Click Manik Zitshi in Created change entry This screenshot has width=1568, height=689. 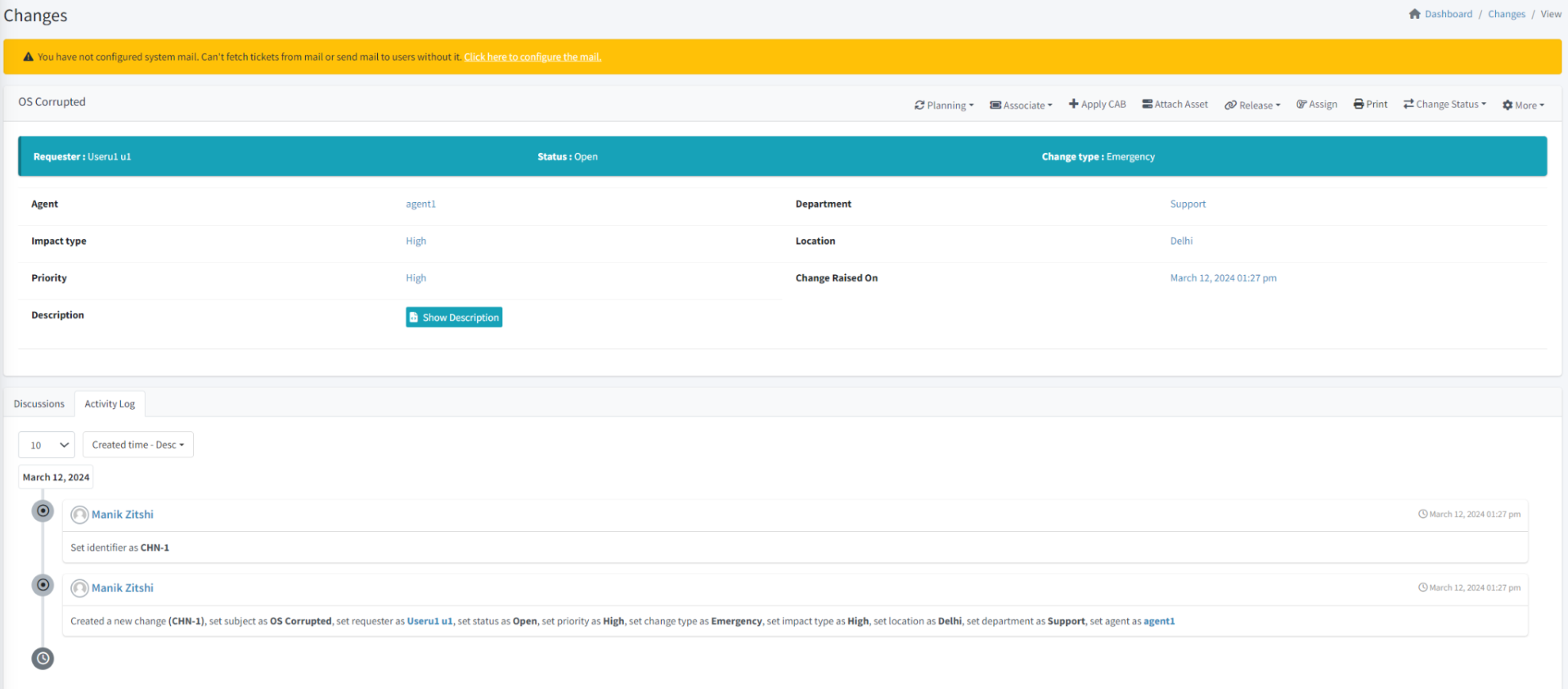(123, 588)
